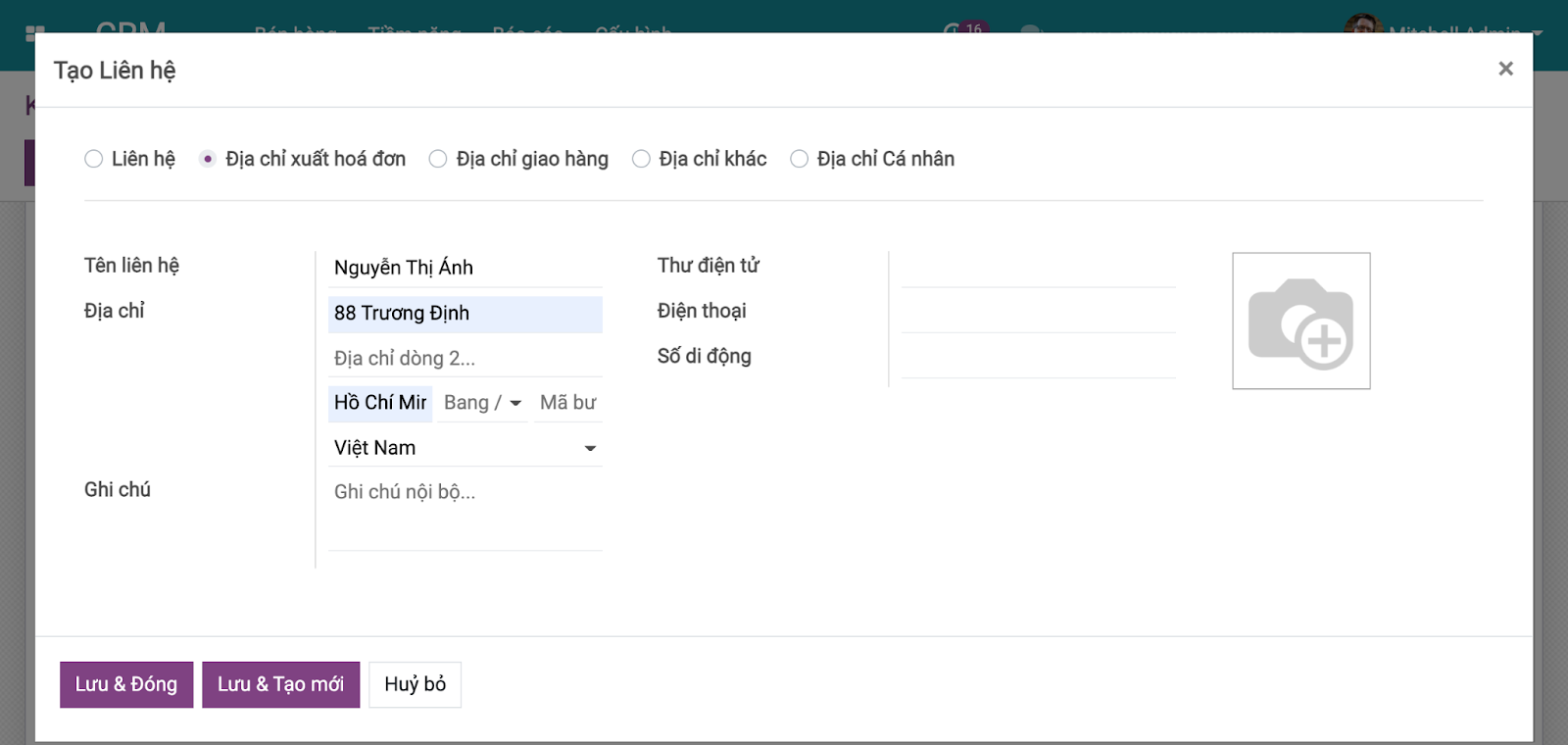
Task: Click the Ghi chú nội bộ notes field
Action: [x=465, y=513]
